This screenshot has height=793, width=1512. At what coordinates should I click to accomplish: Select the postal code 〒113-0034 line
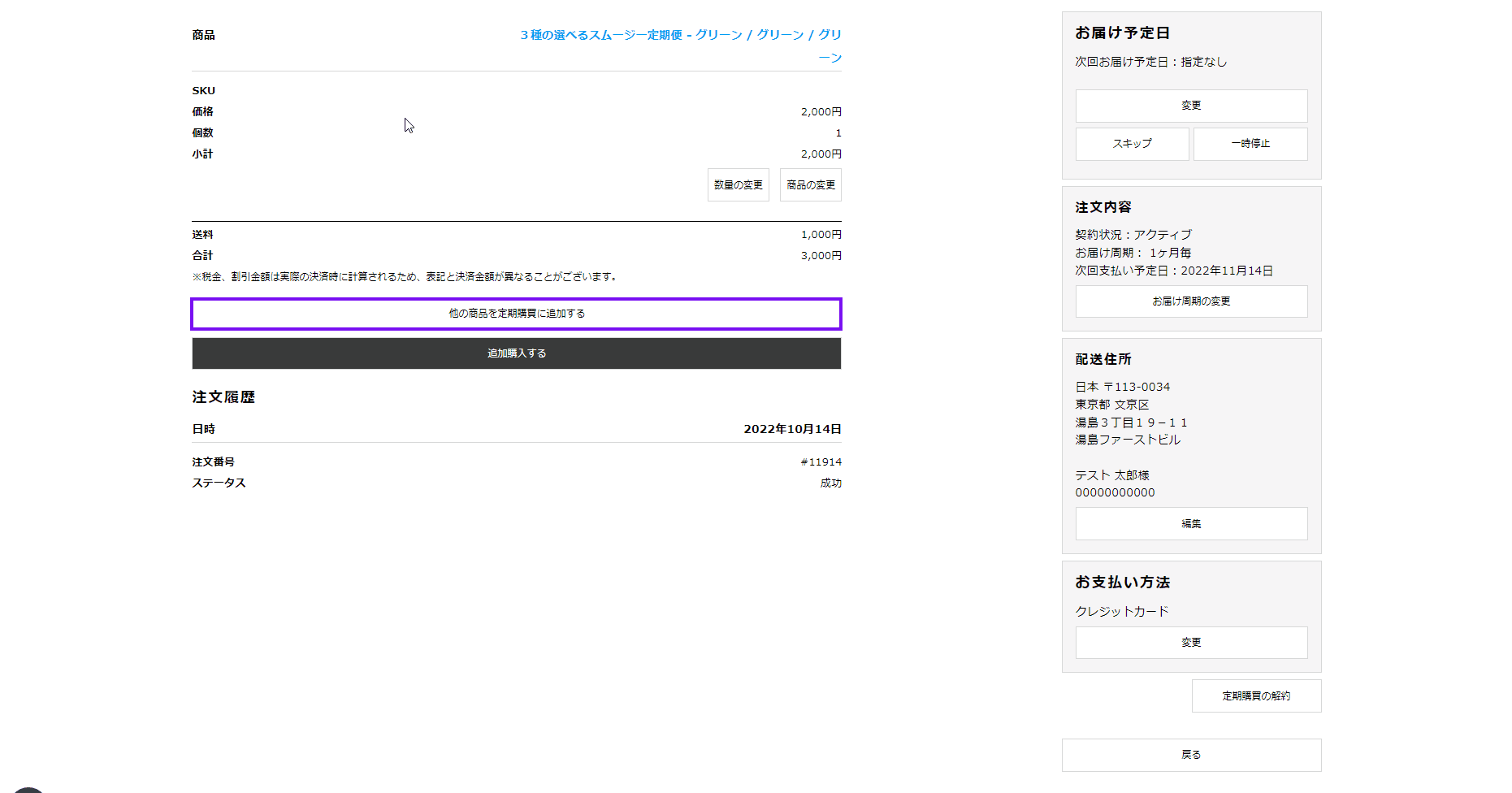pyautogui.click(x=1123, y=388)
